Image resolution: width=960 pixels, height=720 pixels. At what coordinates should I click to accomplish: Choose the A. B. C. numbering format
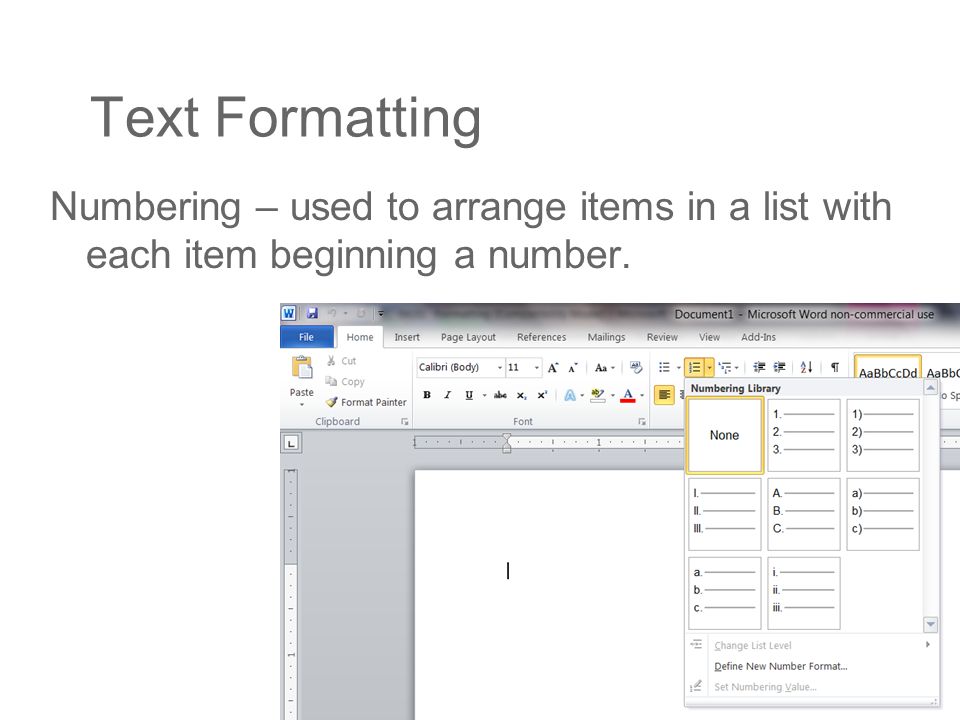click(x=804, y=514)
